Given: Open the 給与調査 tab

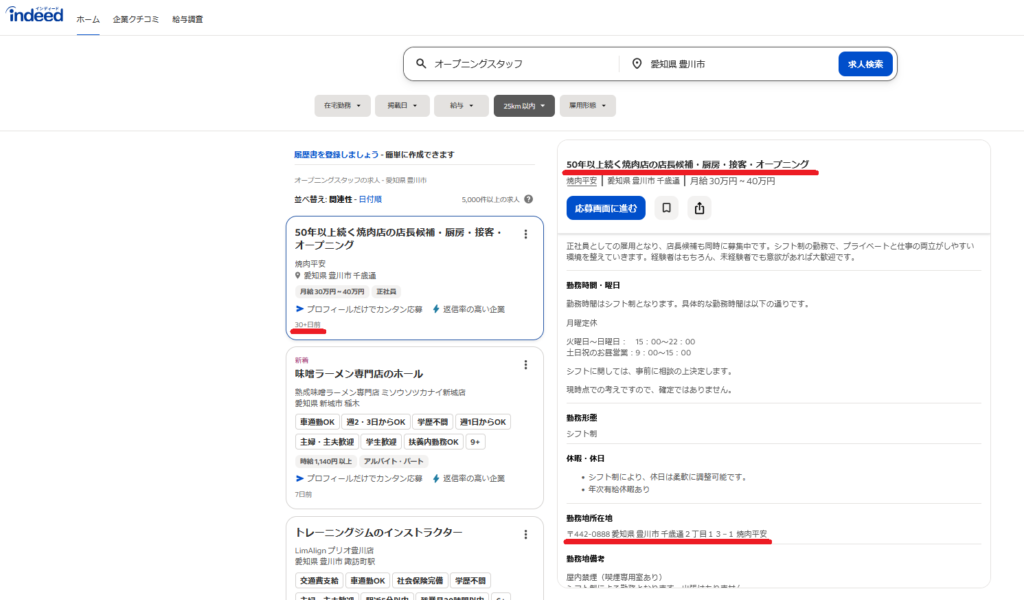Looking at the screenshot, I should (187, 19).
